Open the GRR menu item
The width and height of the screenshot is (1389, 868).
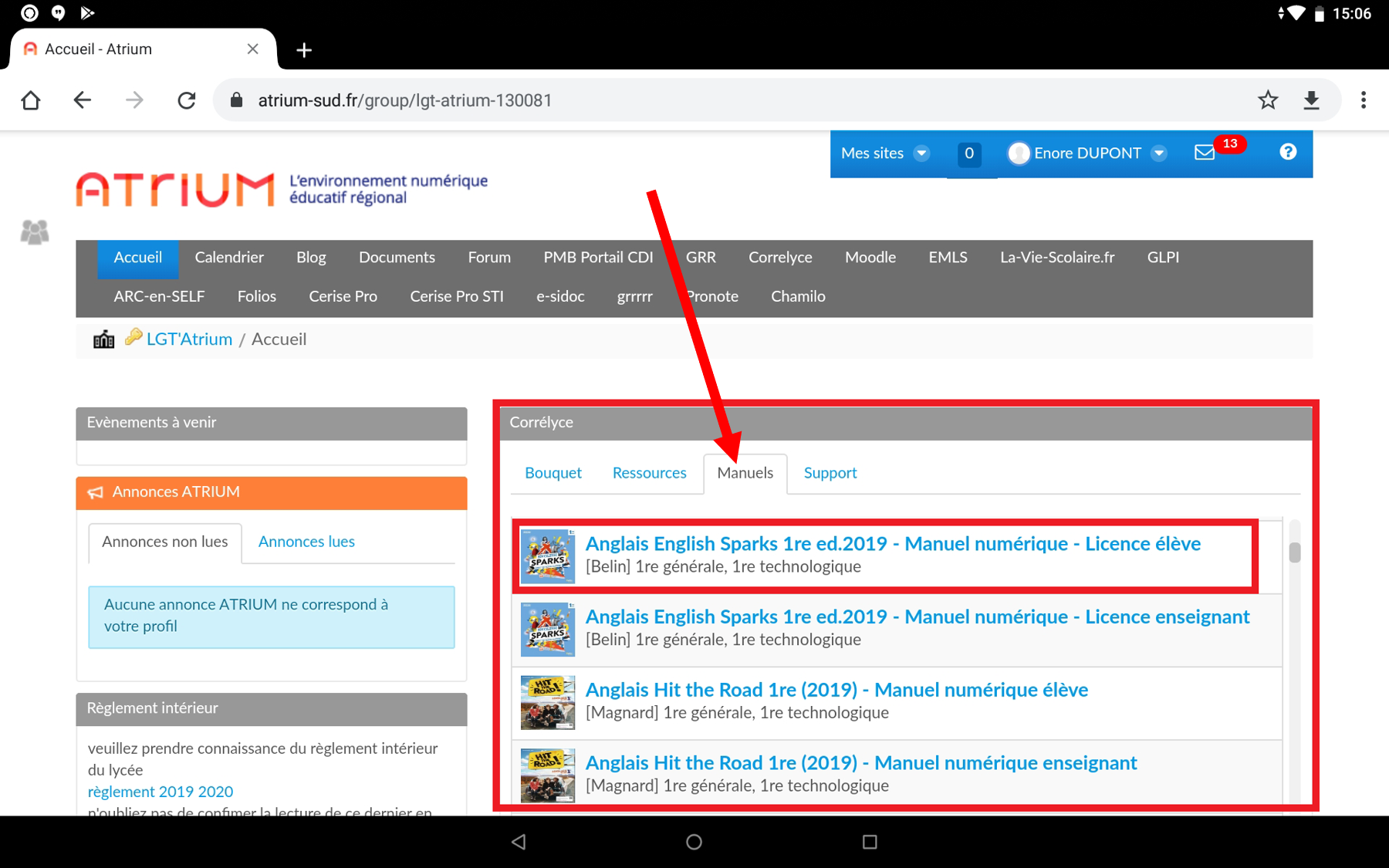[701, 258]
